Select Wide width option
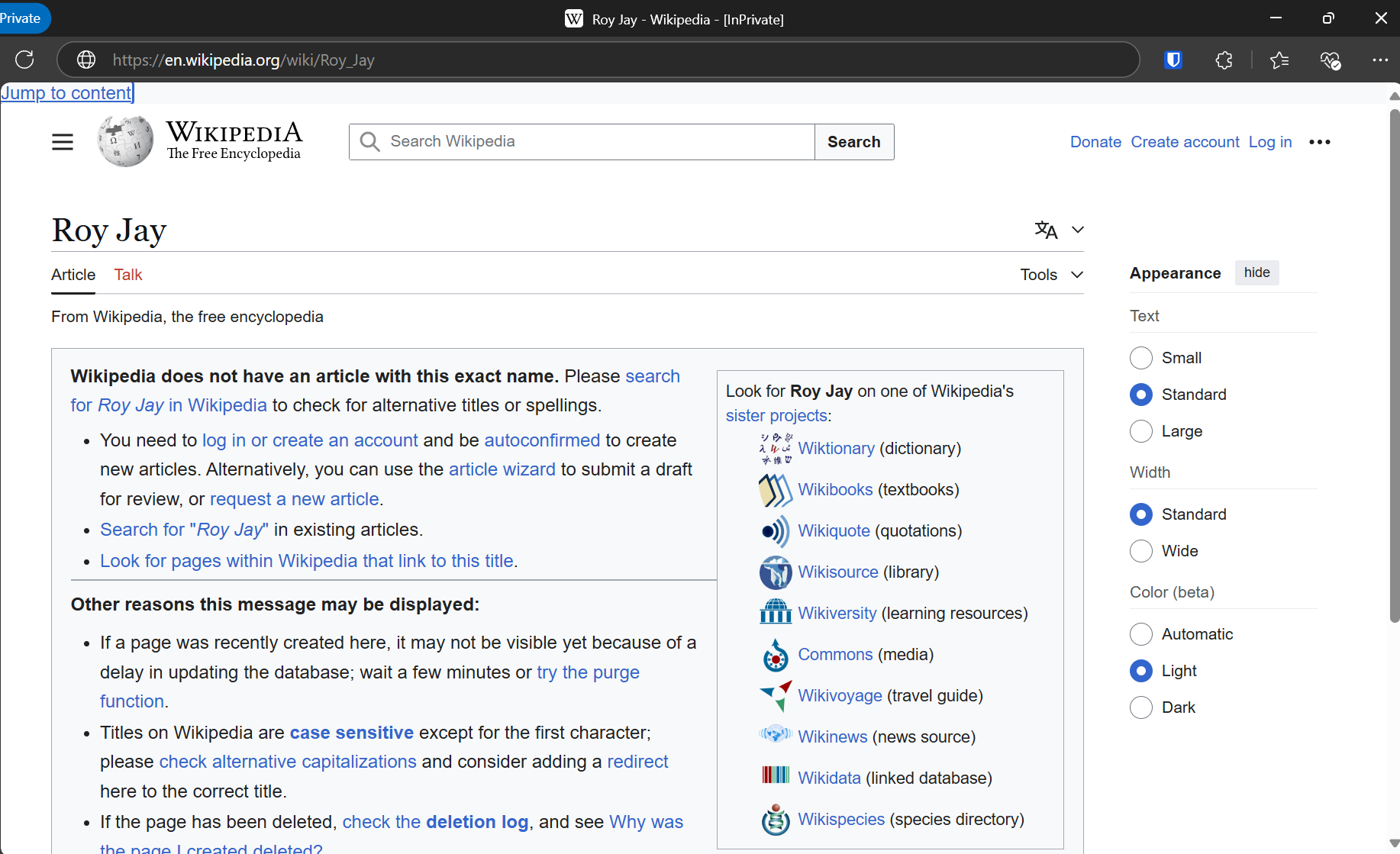 (1141, 551)
